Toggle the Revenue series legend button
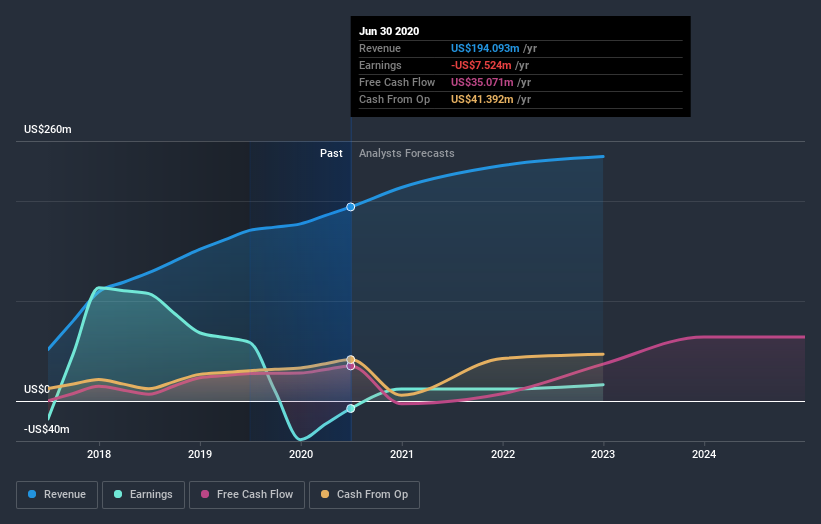The width and height of the screenshot is (821, 524). pos(57,495)
